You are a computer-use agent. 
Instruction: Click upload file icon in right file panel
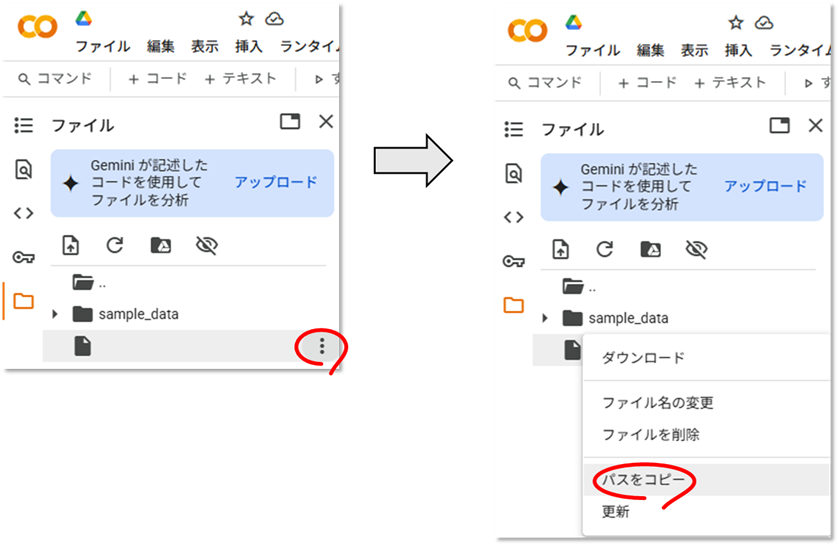point(561,249)
